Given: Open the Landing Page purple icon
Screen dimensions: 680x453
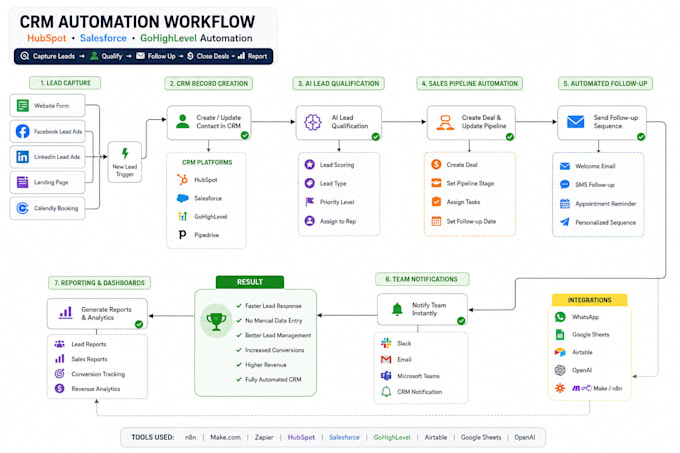Looking at the screenshot, I should pyautogui.click(x=23, y=182).
